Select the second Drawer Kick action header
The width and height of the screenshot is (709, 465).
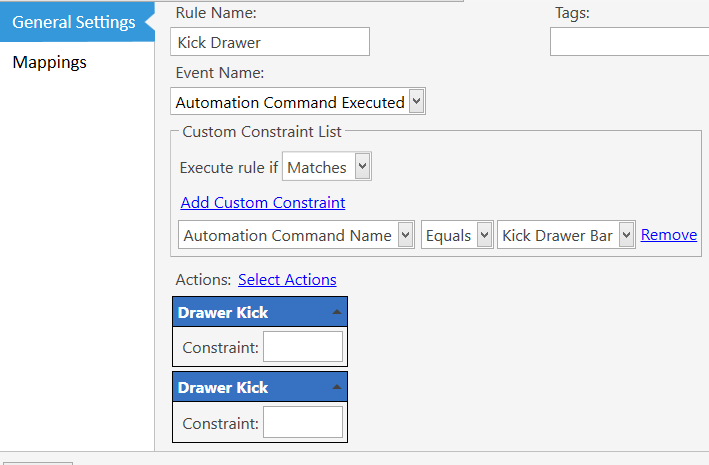(x=260, y=387)
